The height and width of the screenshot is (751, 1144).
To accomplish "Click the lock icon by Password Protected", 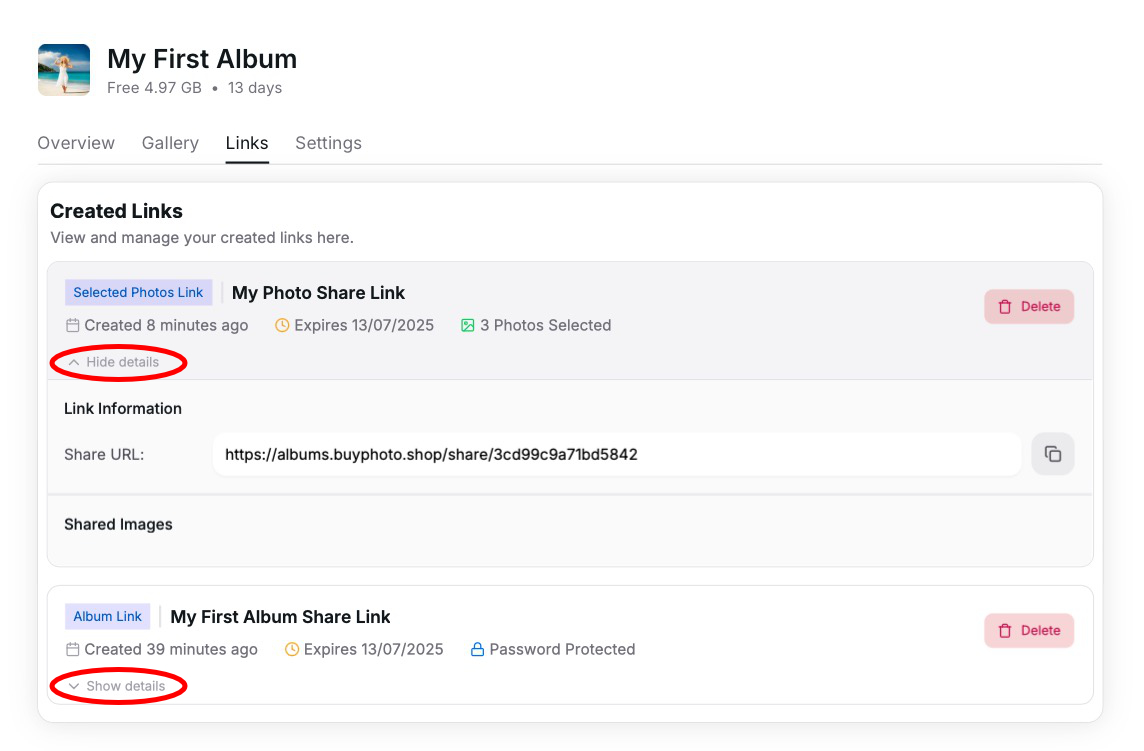I will click(477, 649).
